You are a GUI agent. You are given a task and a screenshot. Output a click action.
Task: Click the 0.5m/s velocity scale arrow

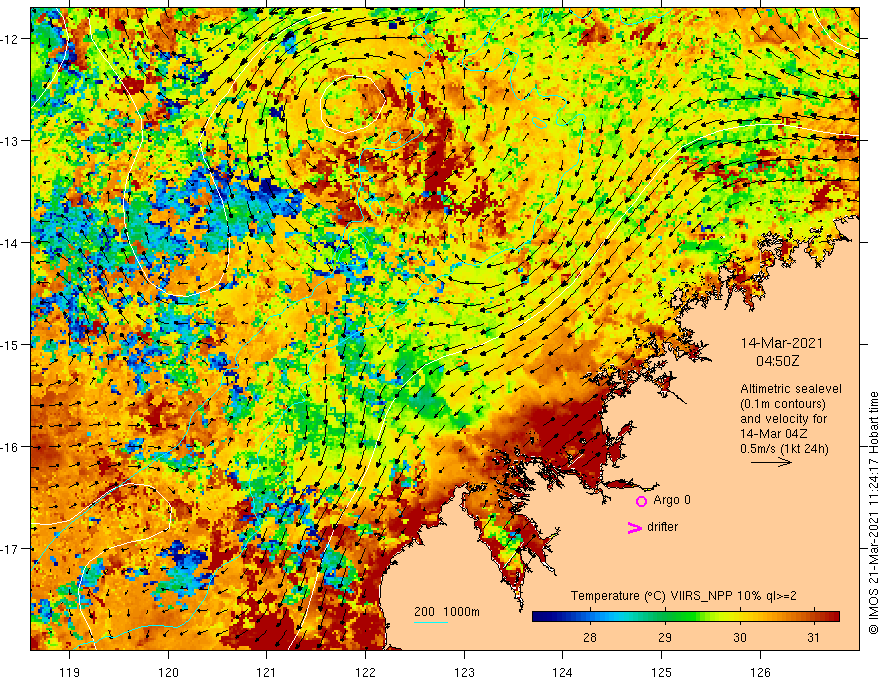pyautogui.click(x=771, y=462)
